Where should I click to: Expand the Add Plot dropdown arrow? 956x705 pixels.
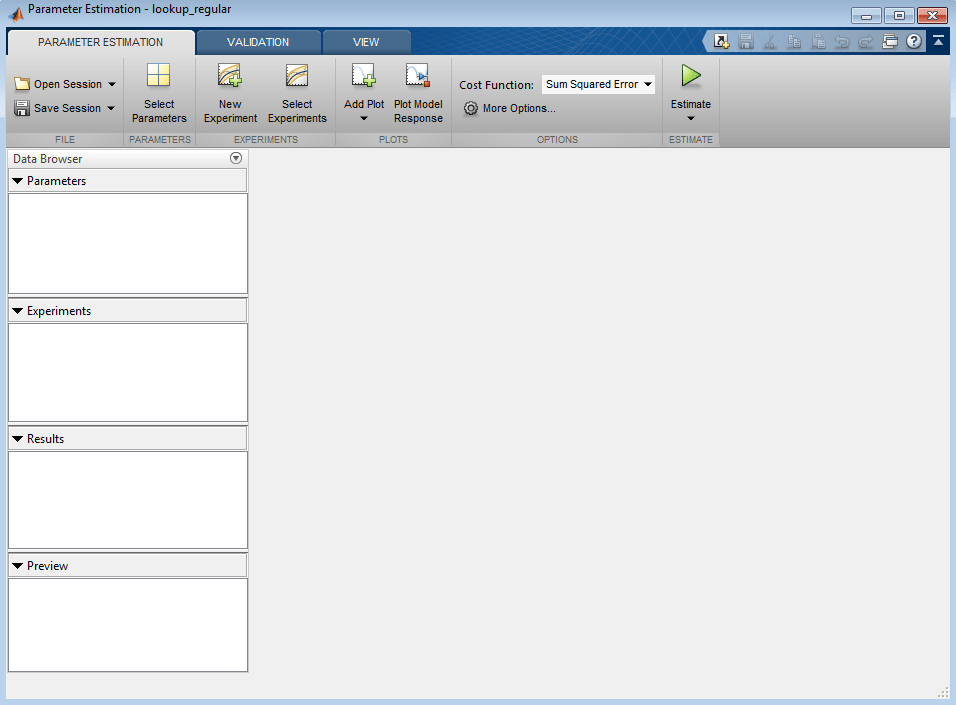point(364,118)
